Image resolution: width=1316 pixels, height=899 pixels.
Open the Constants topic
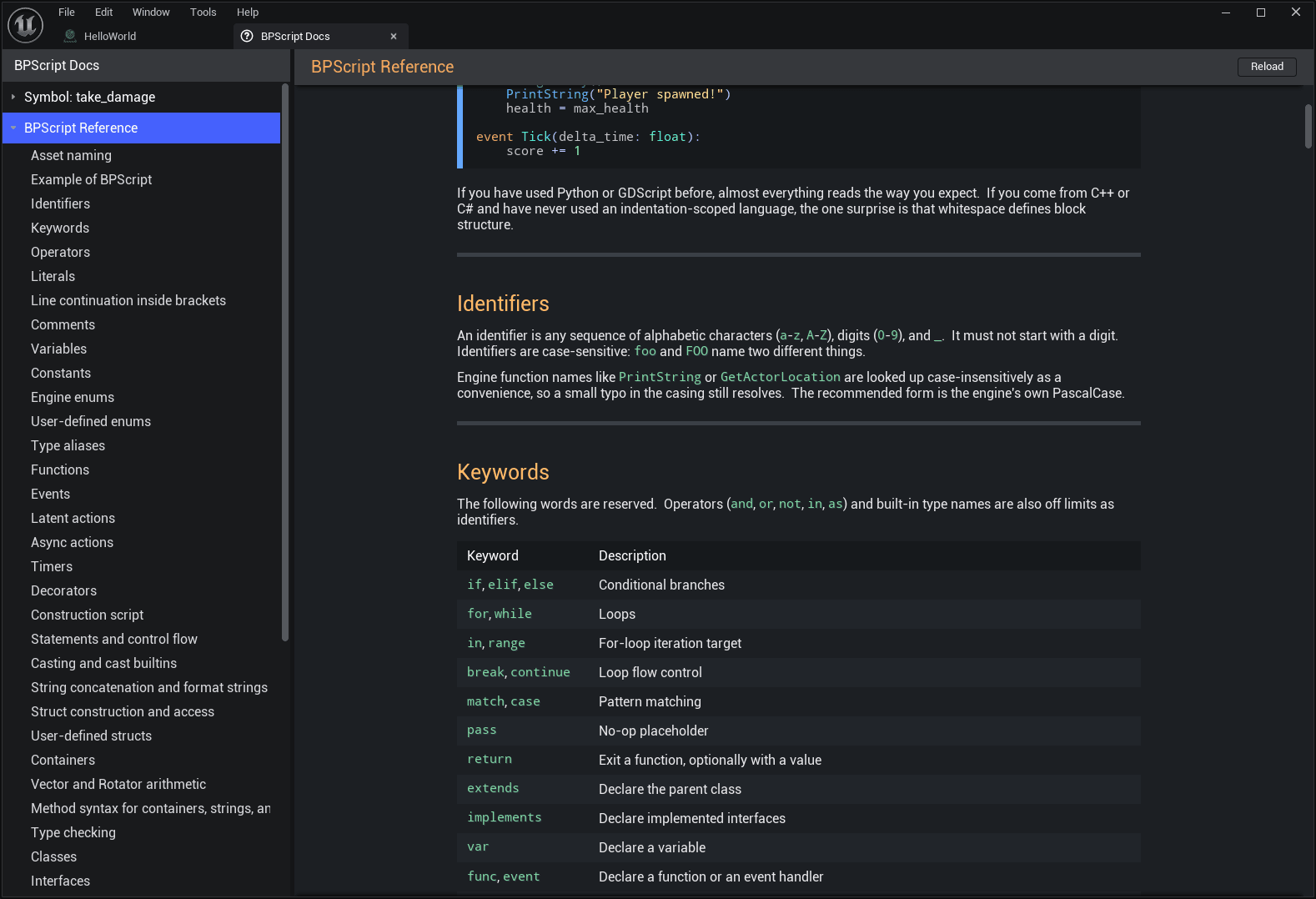[61, 373]
